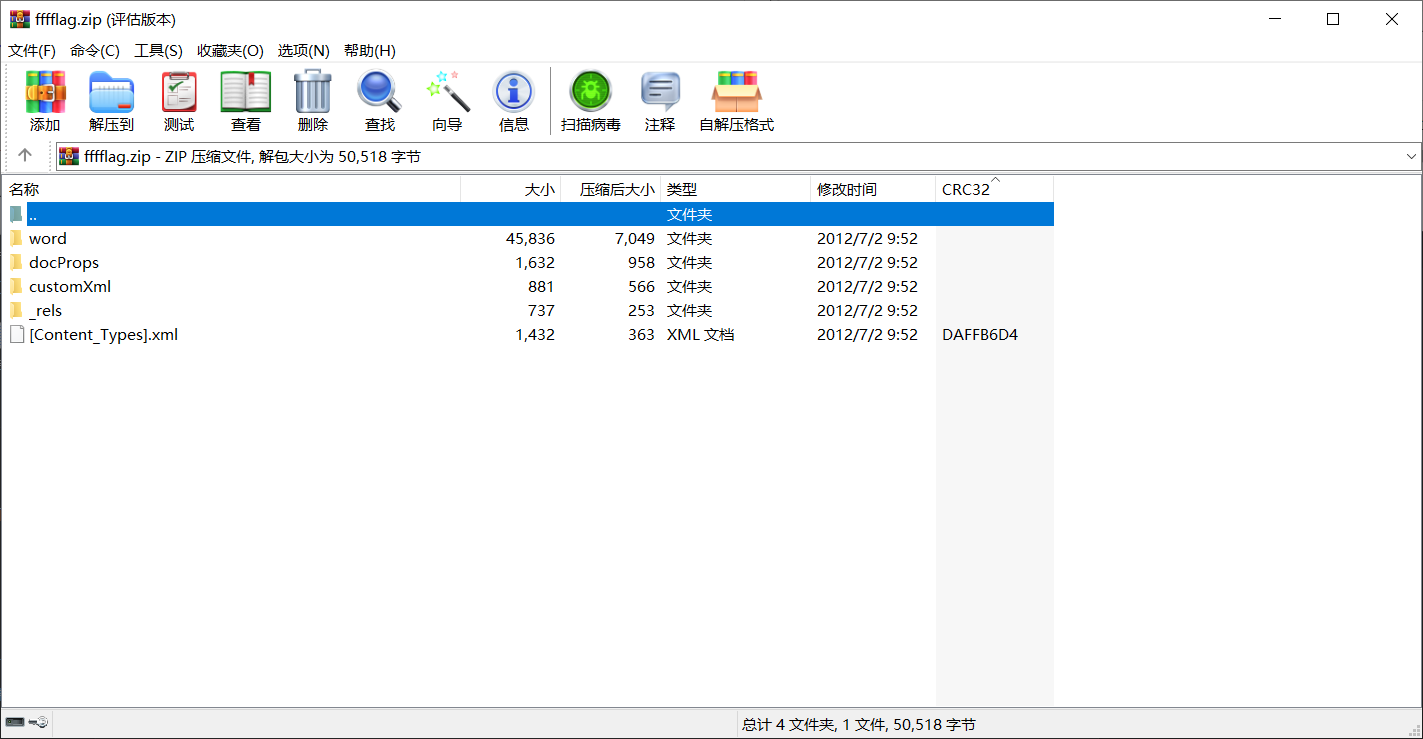Open the 命令(C) menu
The height and width of the screenshot is (739, 1423).
[95, 51]
